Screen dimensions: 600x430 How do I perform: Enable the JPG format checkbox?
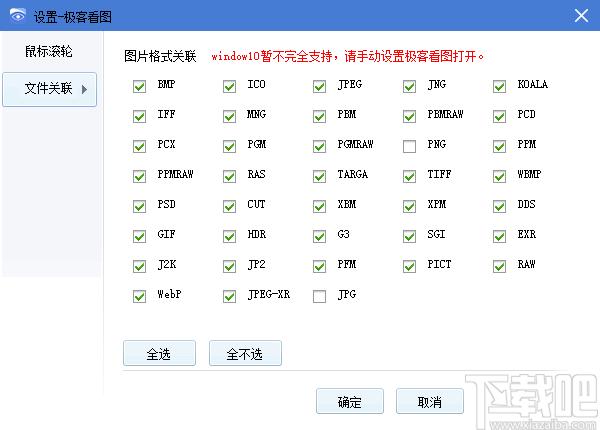click(x=319, y=296)
